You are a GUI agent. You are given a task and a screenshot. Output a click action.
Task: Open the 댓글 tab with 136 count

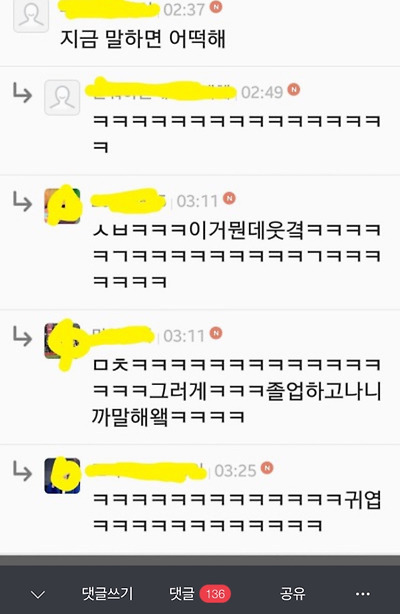pyautogui.click(x=200, y=594)
